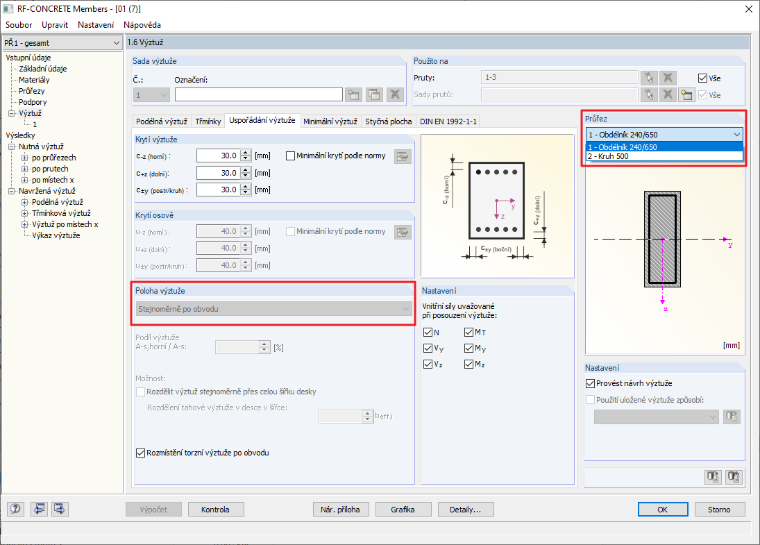
Task: Select 2 - Kruh 500 from dropdown list
Action: pyautogui.click(x=664, y=156)
